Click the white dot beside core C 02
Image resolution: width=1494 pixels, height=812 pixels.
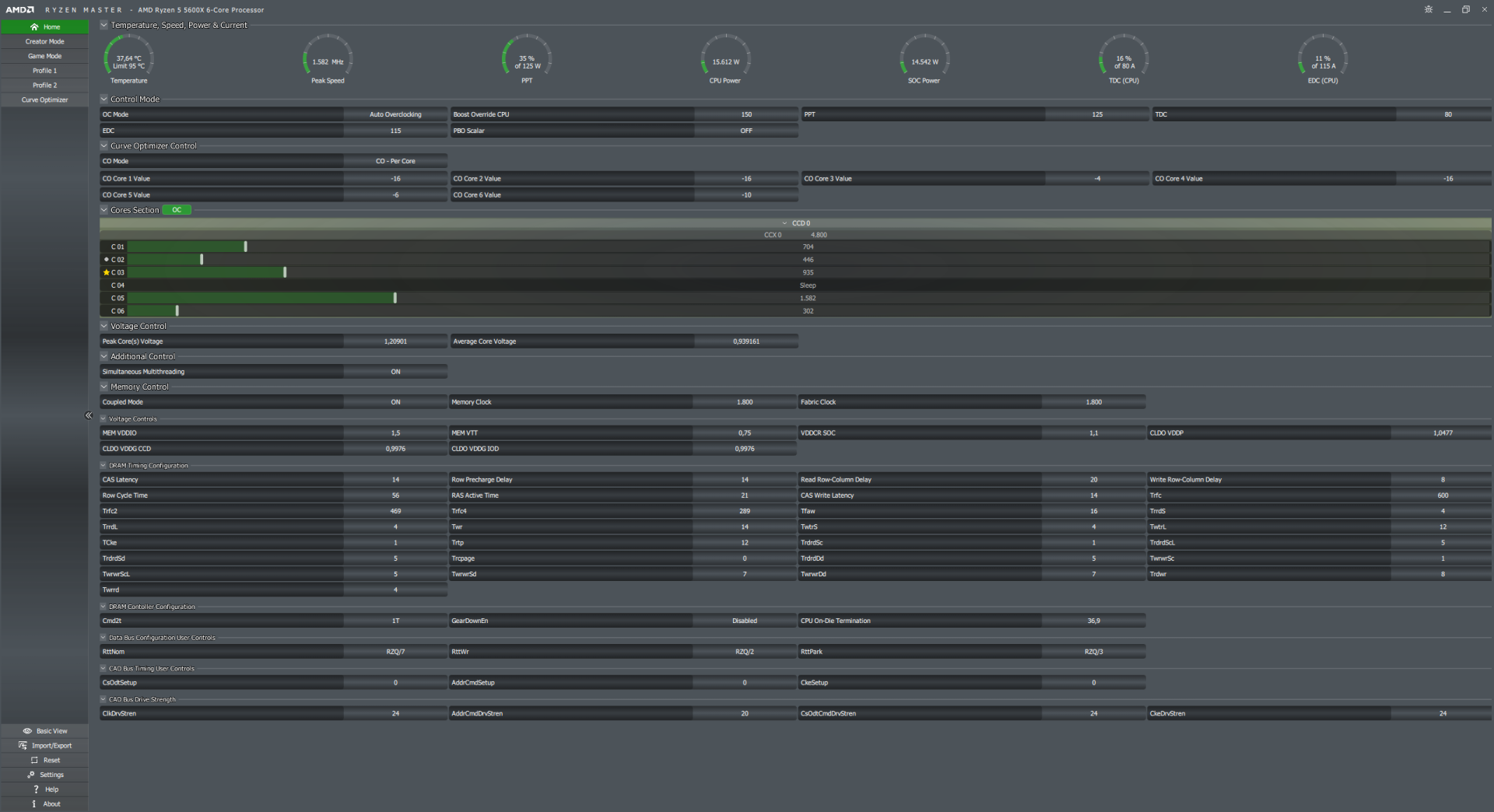pos(107,259)
